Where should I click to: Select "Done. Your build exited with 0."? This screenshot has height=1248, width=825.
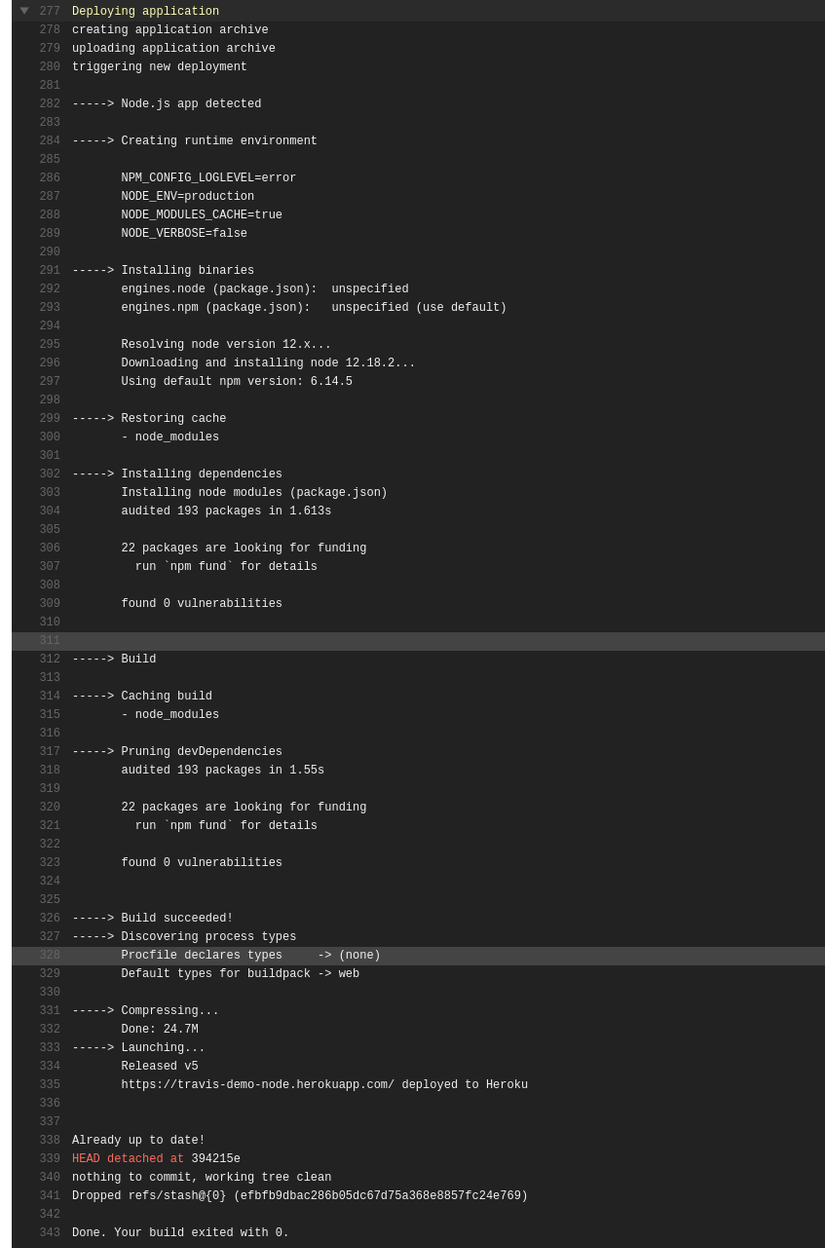(x=180, y=1233)
